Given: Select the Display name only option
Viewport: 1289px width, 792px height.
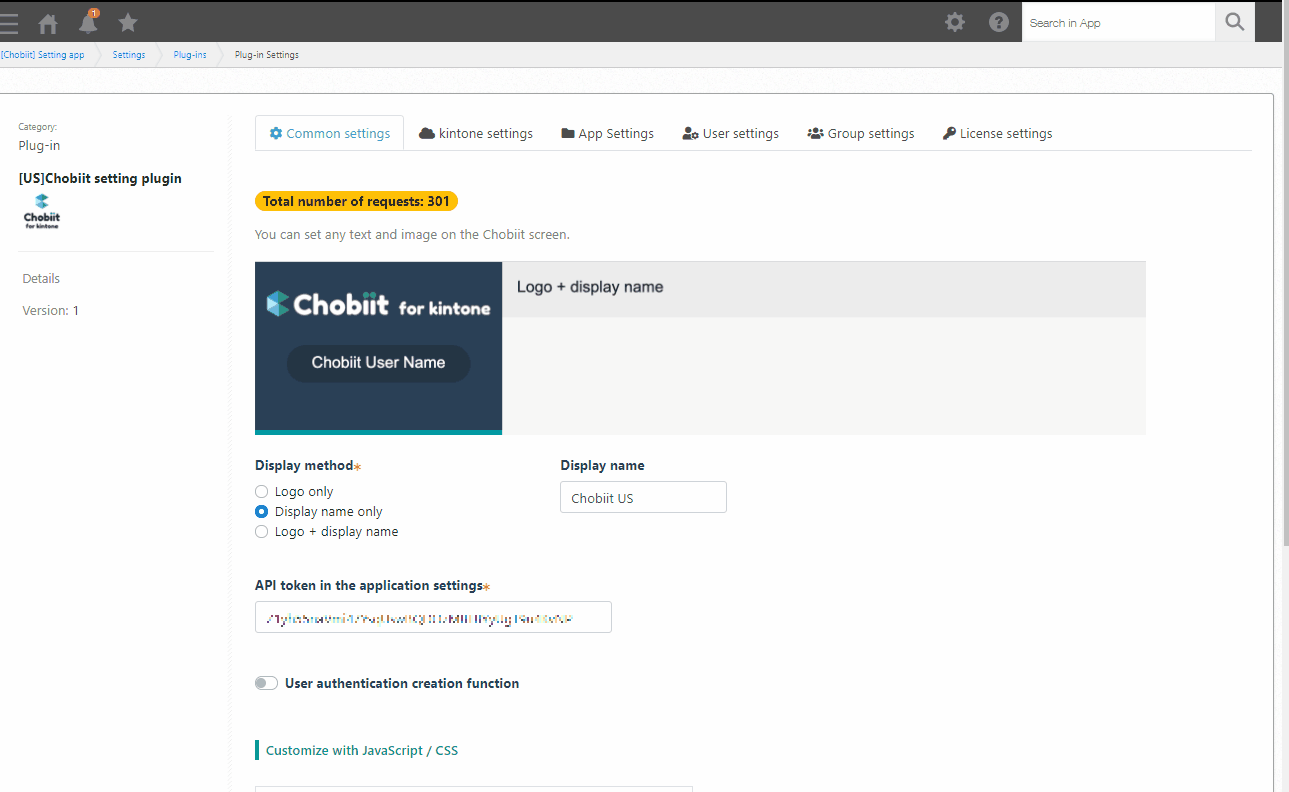Looking at the screenshot, I should click(262, 512).
